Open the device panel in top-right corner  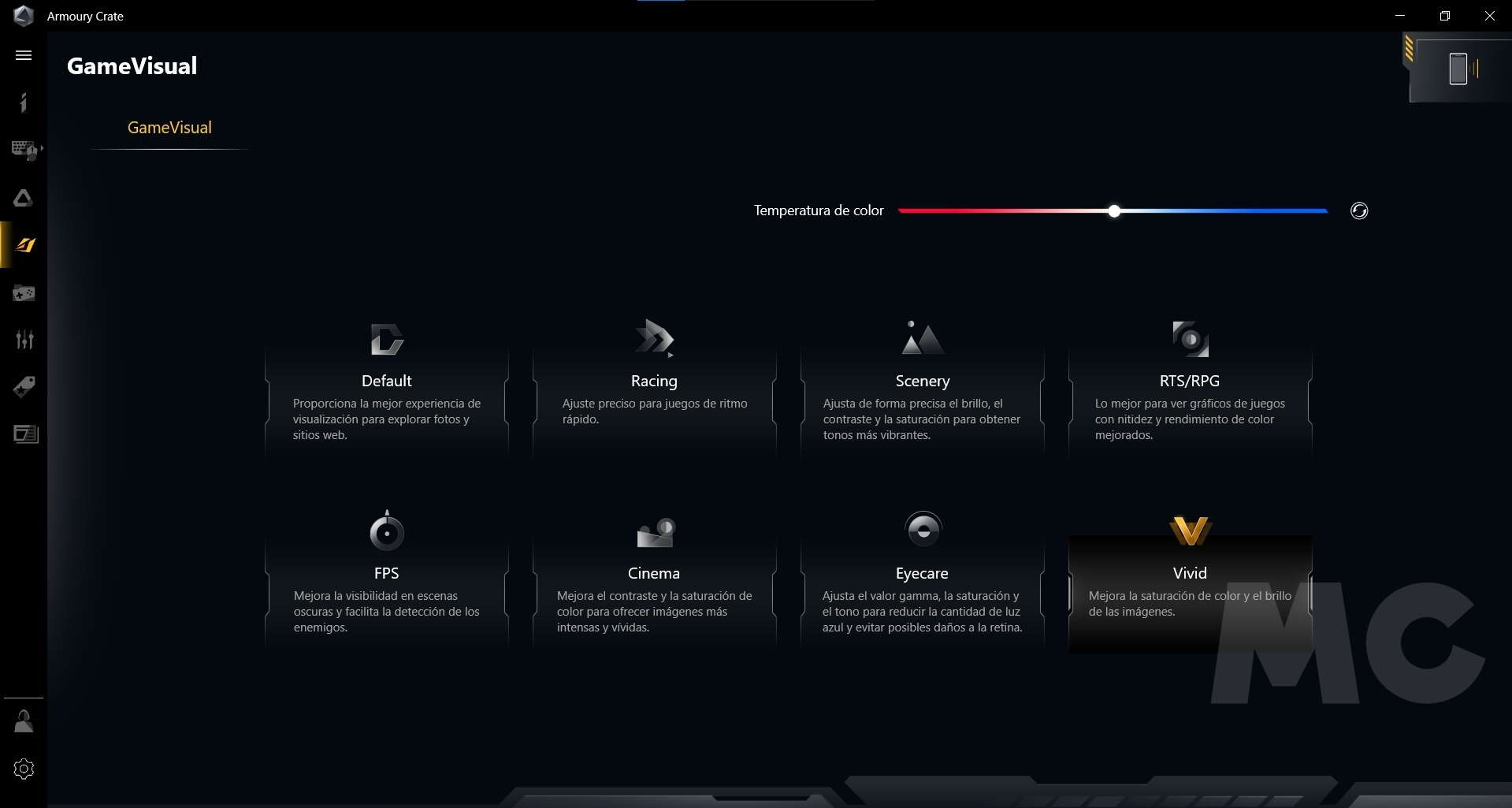1458,69
